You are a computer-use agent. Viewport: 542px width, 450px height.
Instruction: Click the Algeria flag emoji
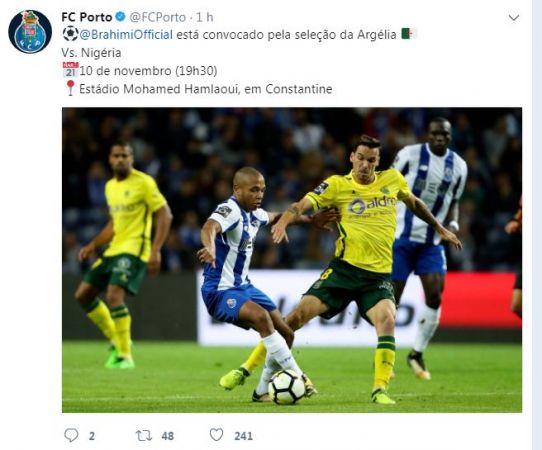(x=409, y=34)
